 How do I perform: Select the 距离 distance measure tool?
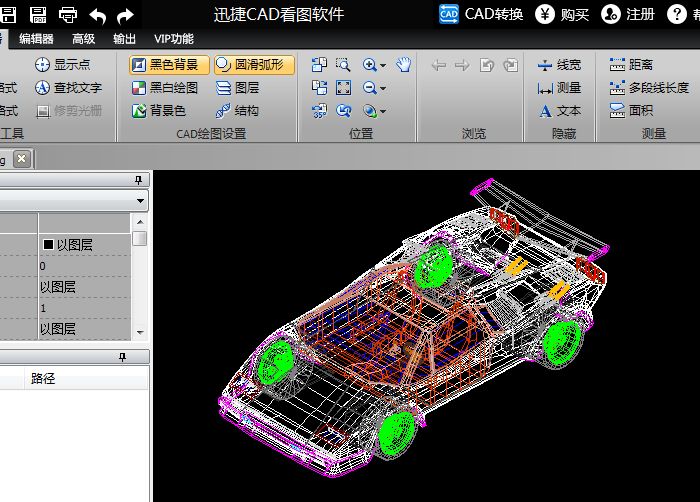click(631, 65)
